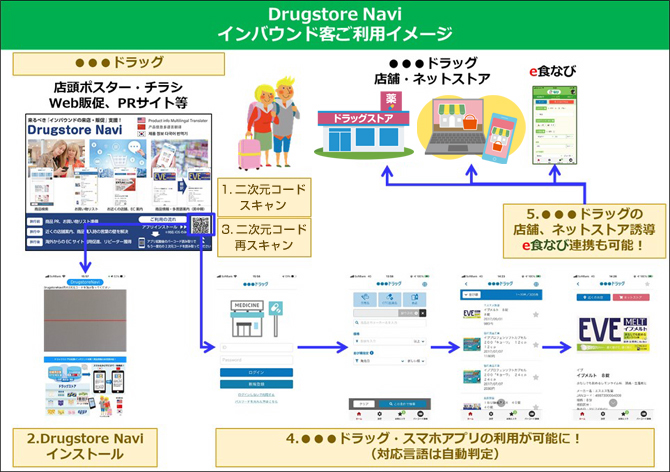Click the Chinese flag on the poster
The height and width of the screenshot is (472, 670).
141,127
